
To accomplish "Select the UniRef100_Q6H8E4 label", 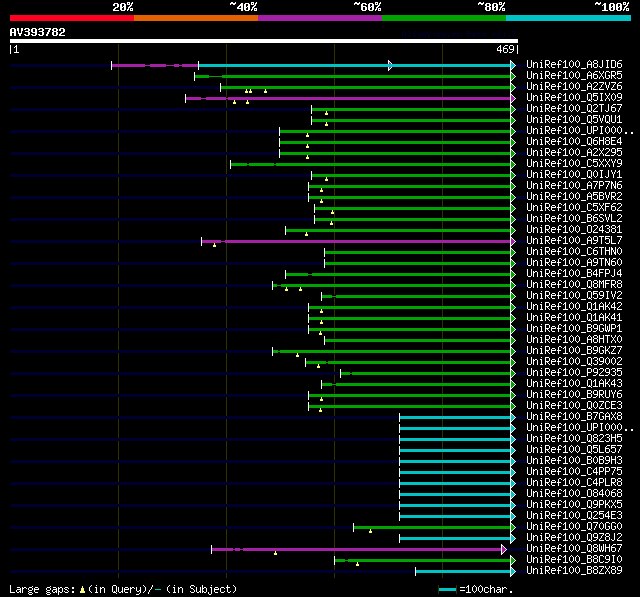I will pyautogui.click(x=574, y=142).
